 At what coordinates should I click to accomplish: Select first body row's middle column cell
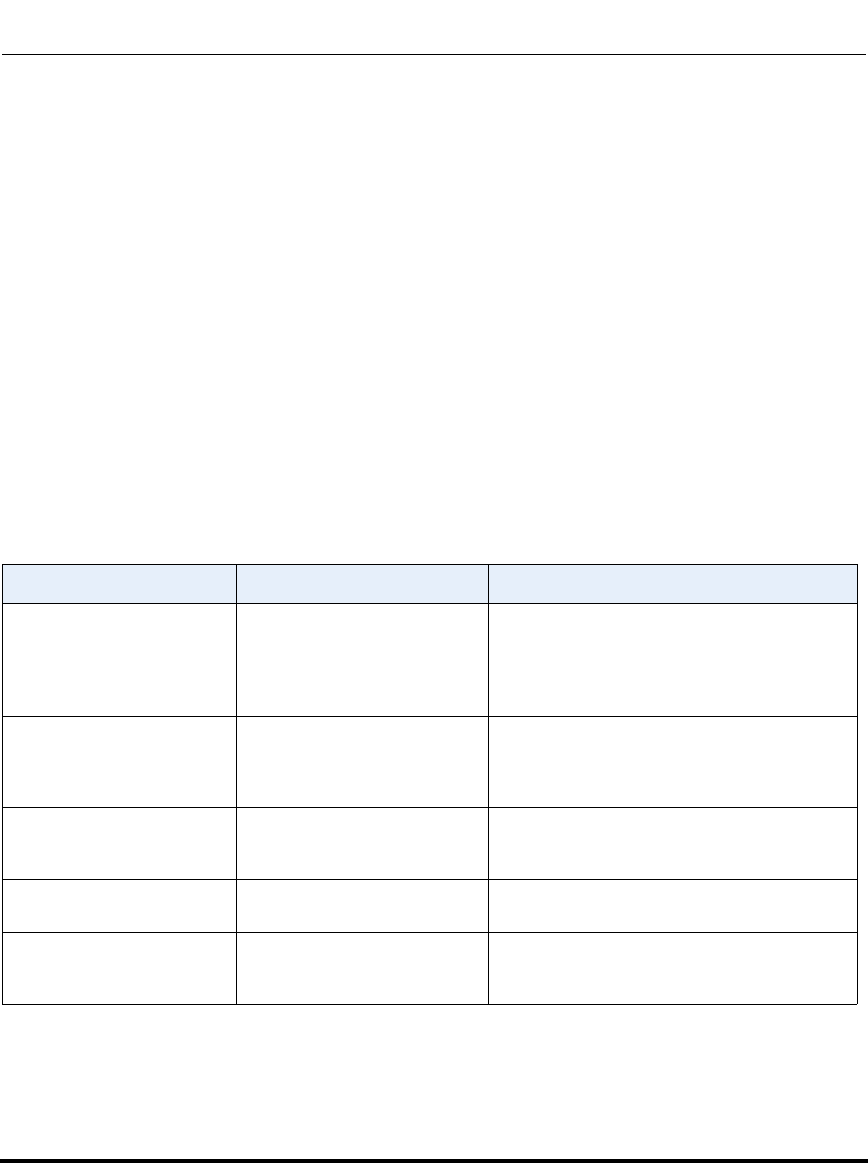[x=362, y=659]
